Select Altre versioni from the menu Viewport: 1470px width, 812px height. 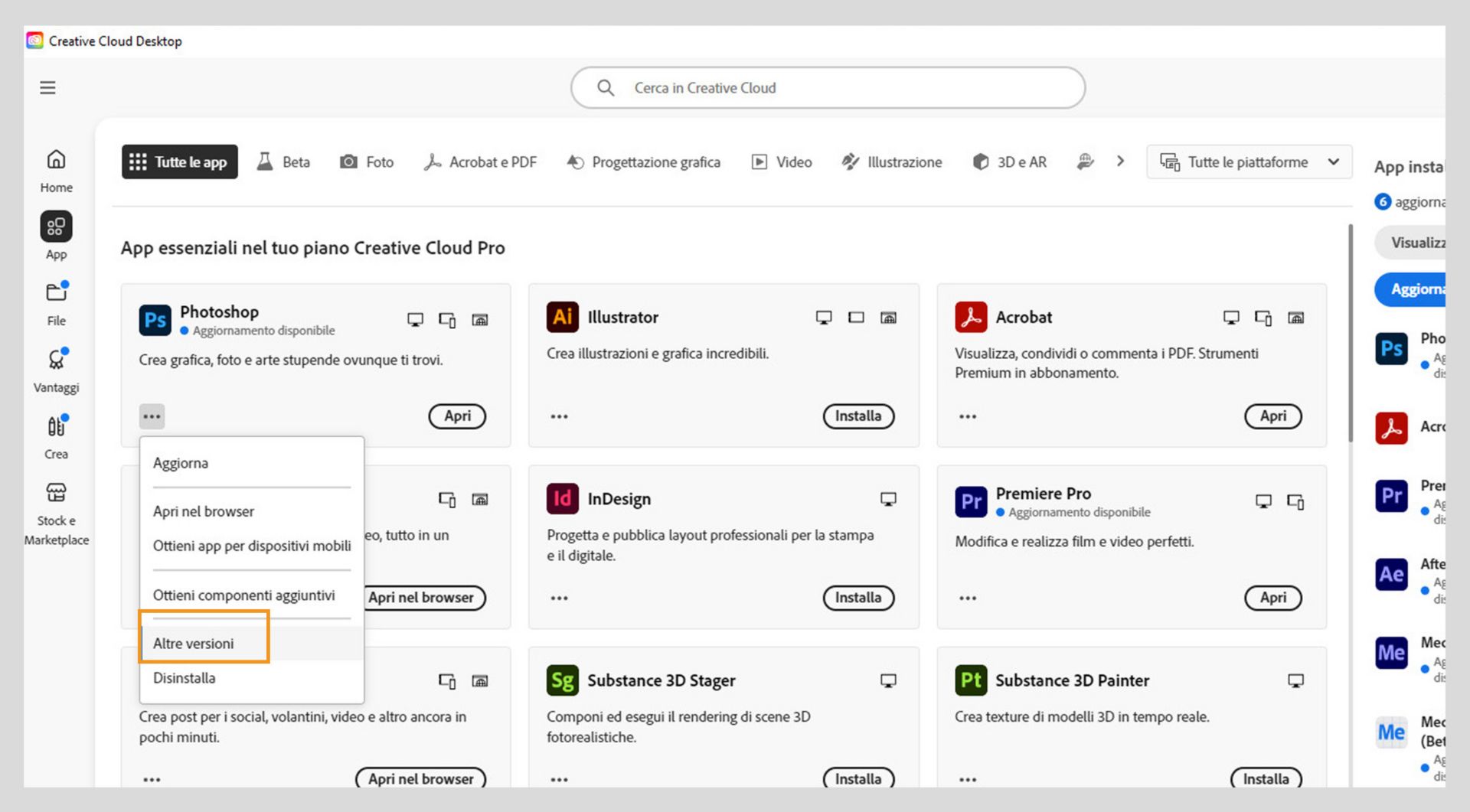pyautogui.click(x=194, y=644)
